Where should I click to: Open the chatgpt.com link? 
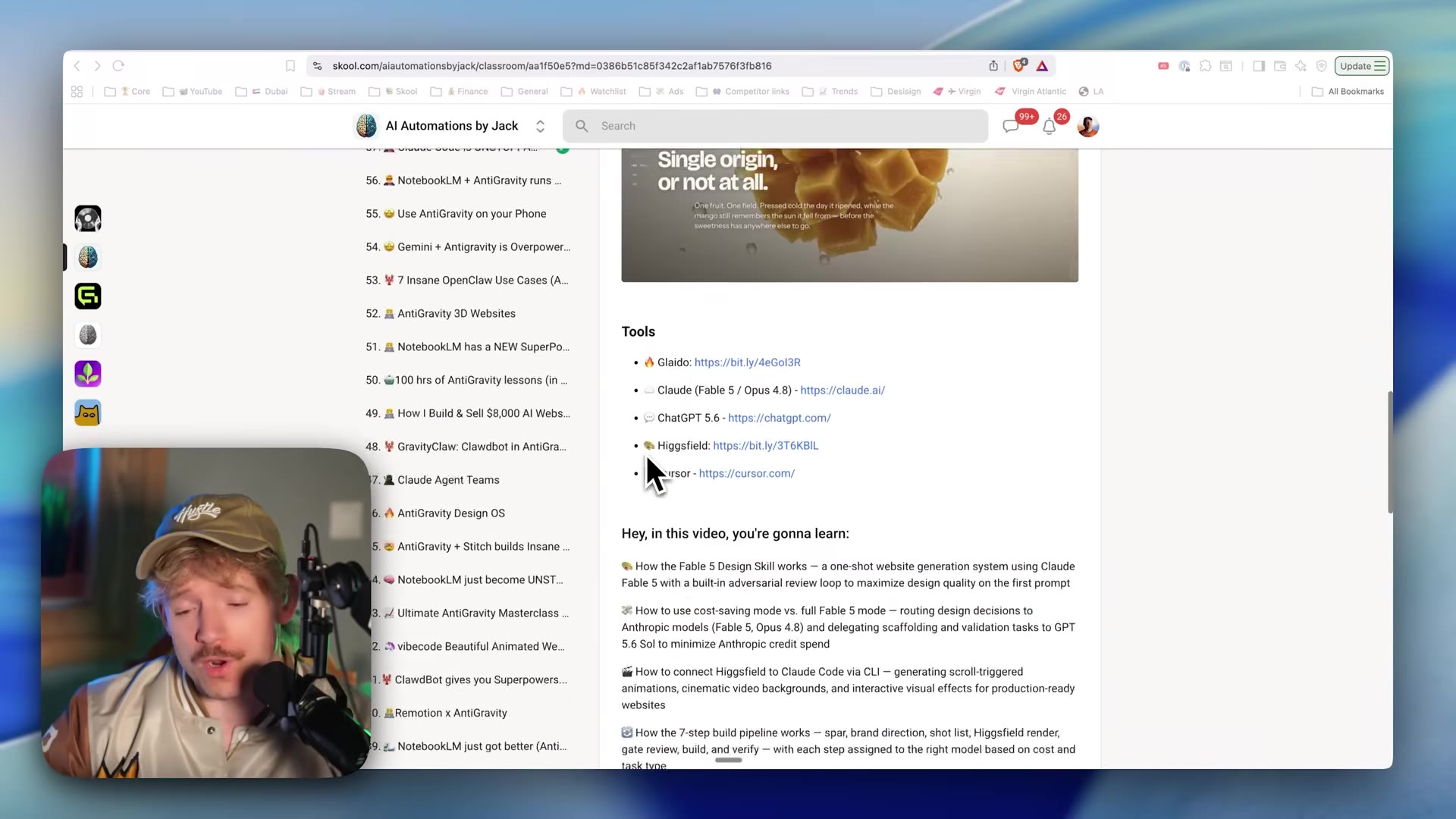779,419
